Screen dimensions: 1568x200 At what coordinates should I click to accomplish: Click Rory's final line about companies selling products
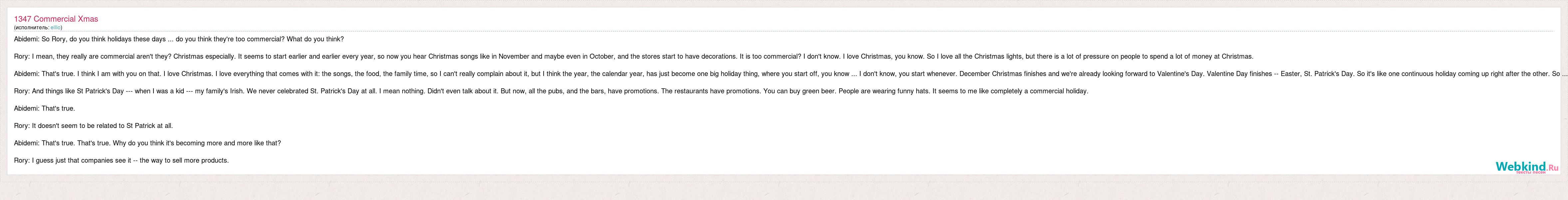[x=121, y=160]
